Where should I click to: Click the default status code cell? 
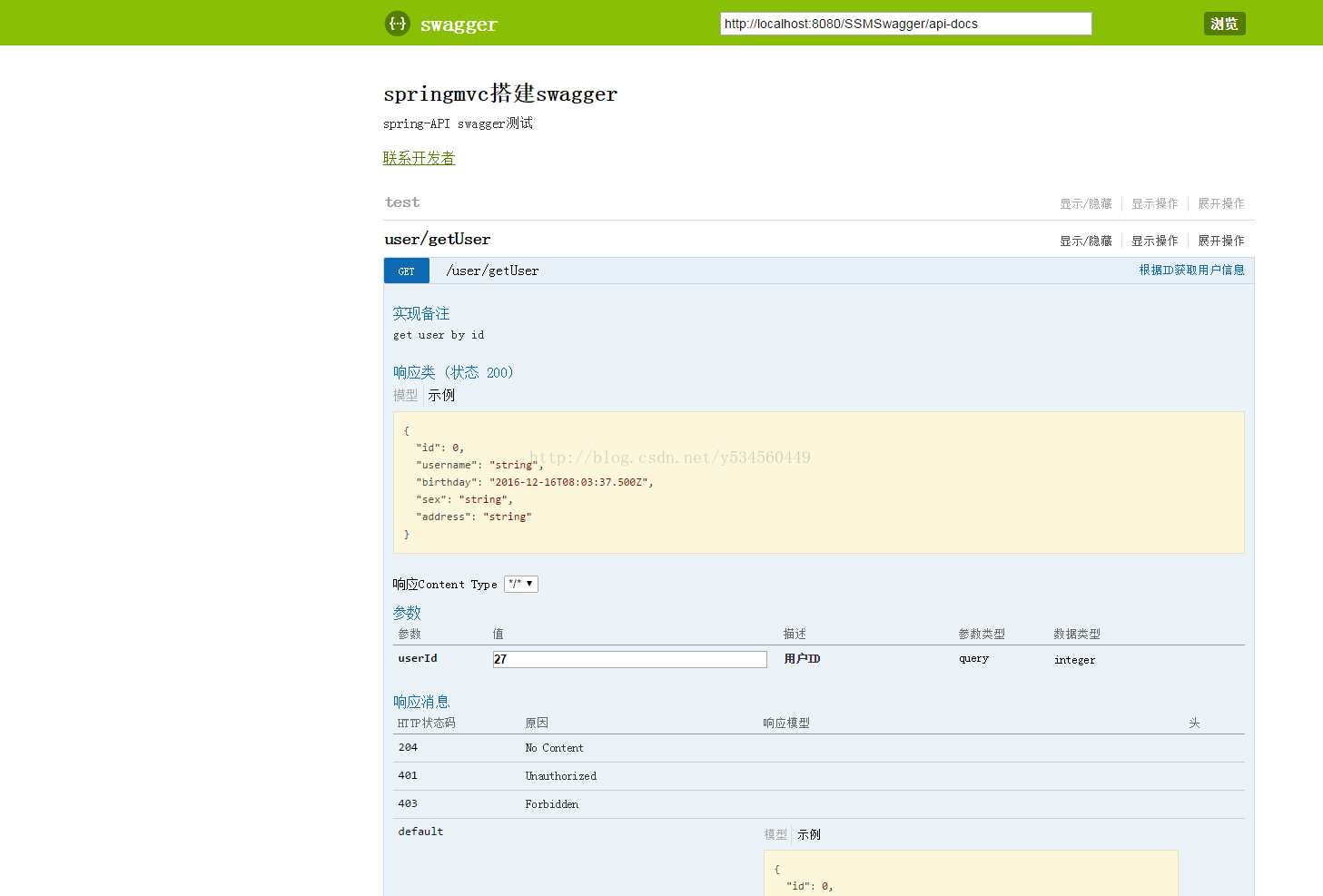click(420, 832)
